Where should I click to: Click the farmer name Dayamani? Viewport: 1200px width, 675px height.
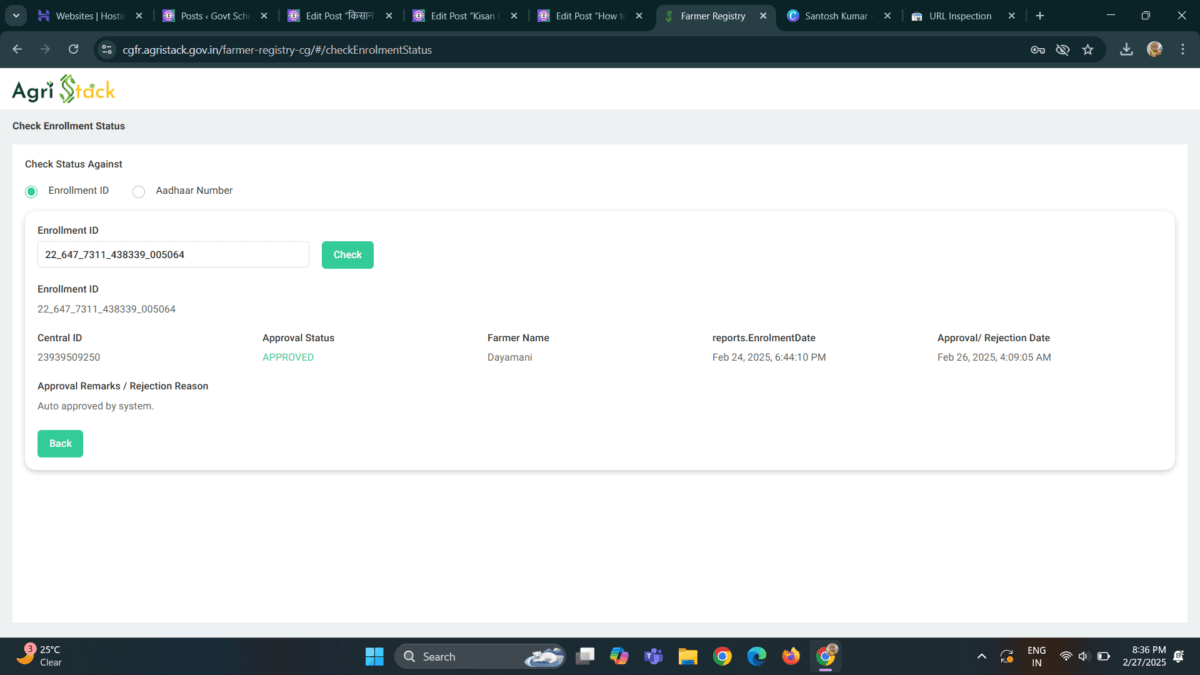point(510,357)
